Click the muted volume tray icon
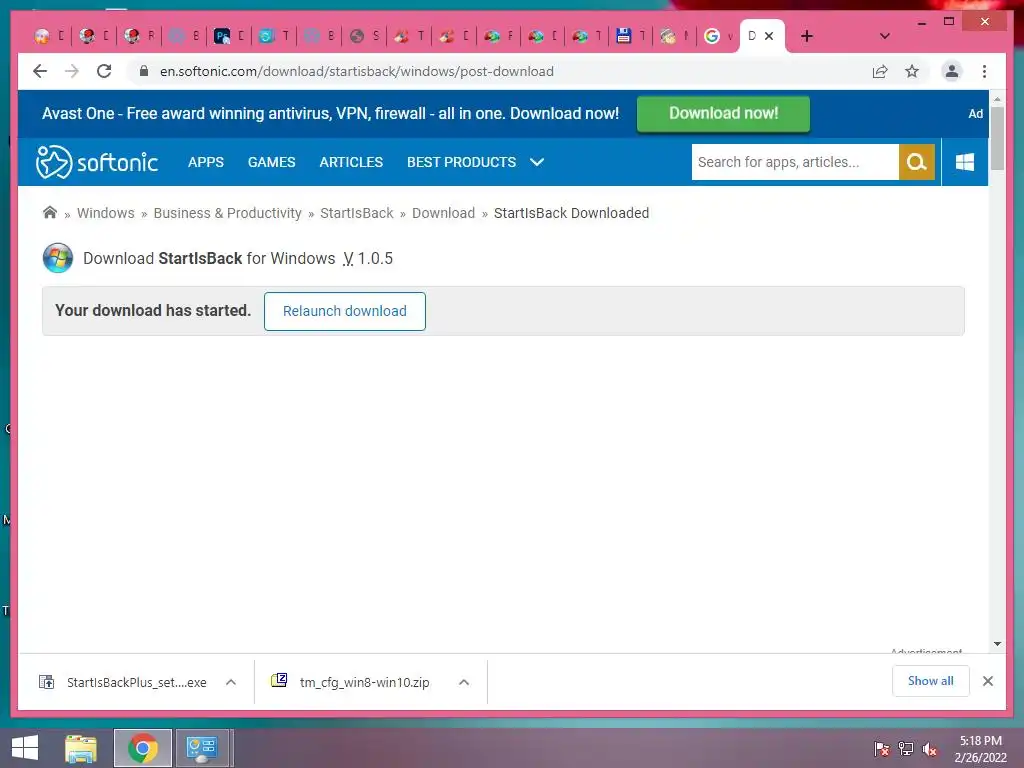 click(x=929, y=749)
